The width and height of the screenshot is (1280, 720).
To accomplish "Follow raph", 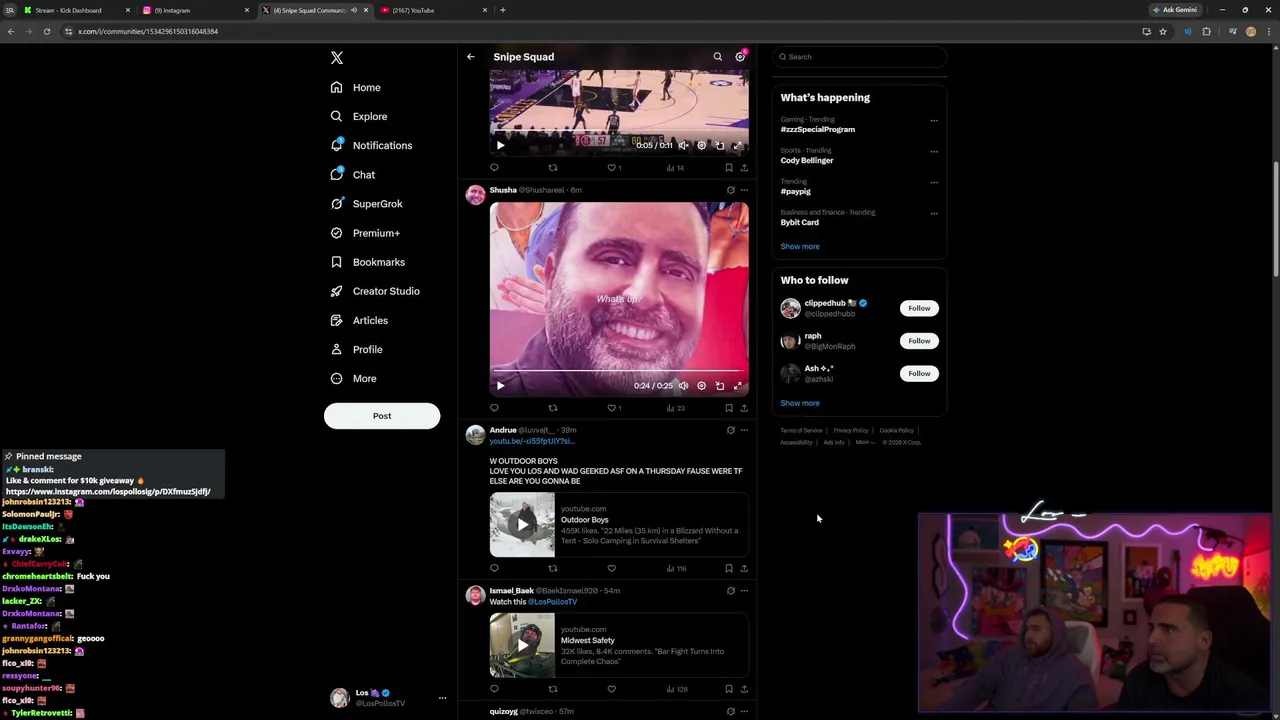I will [919, 341].
